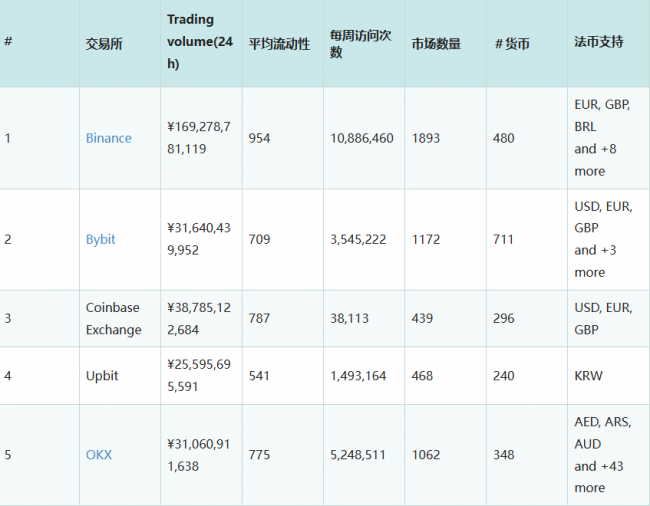Select Bybit market count 1172

(x=426, y=239)
